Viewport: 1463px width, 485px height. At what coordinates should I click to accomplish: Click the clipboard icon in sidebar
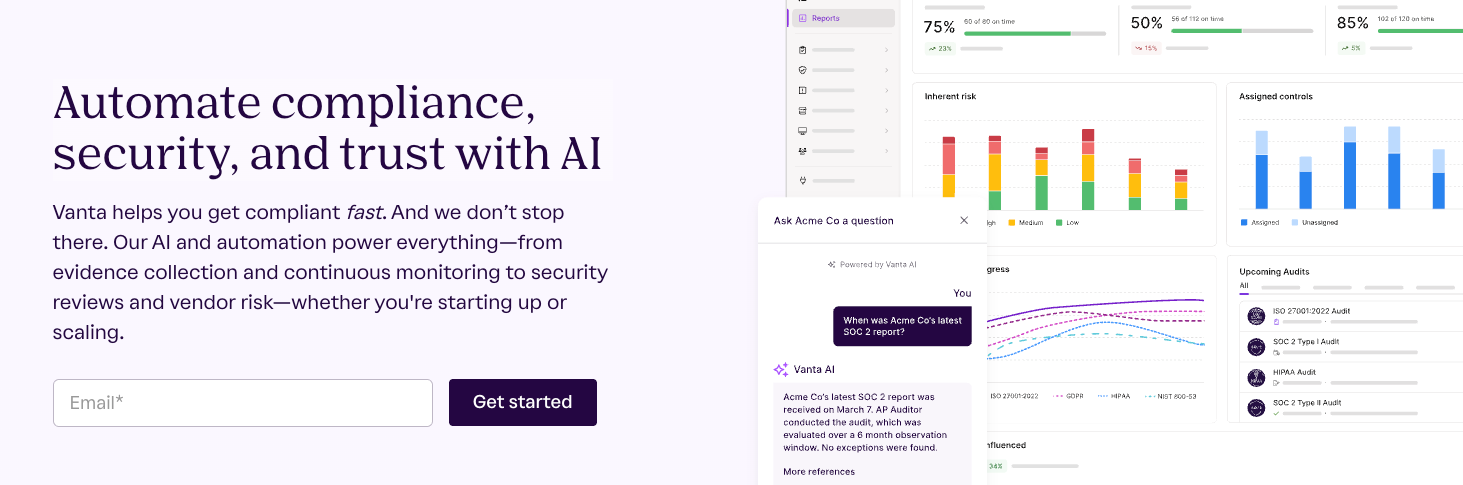point(802,50)
